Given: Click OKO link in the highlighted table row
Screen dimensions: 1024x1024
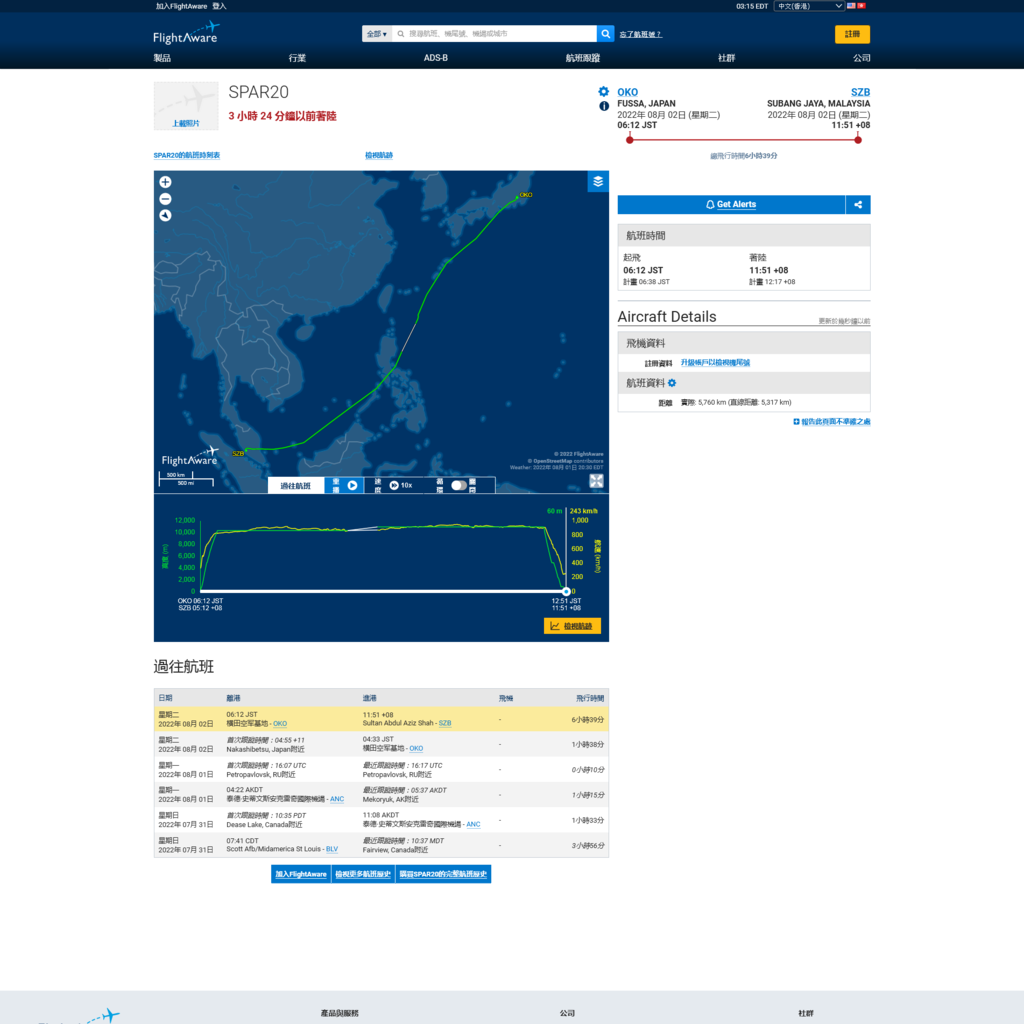Looking at the screenshot, I should [x=280, y=724].
